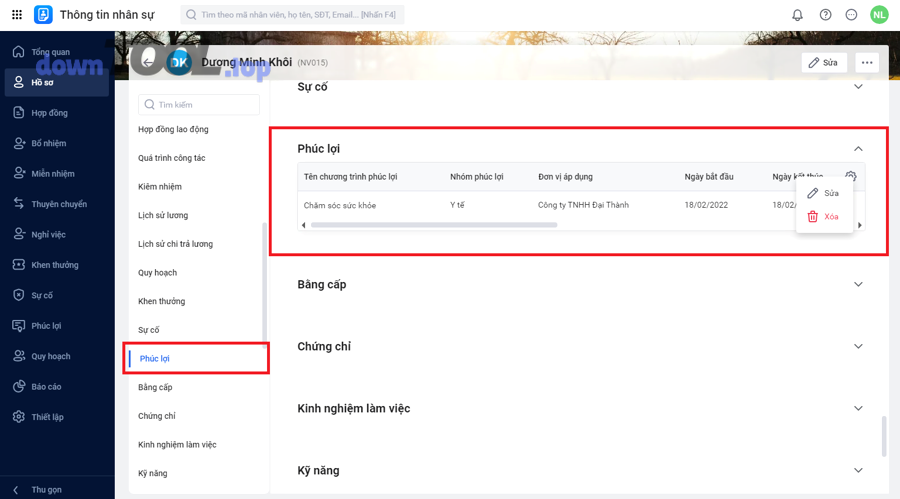The height and width of the screenshot is (499, 900).
Task: Expand the Bằng cấp section
Action: [x=858, y=285]
